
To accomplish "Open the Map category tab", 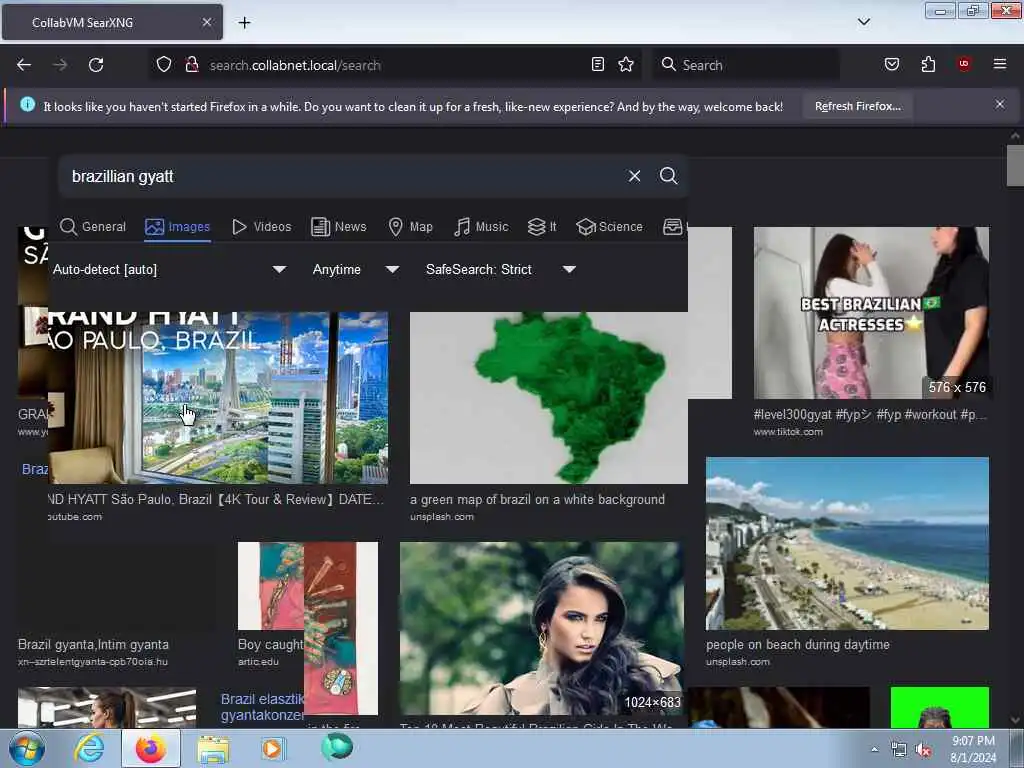I will [x=410, y=227].
